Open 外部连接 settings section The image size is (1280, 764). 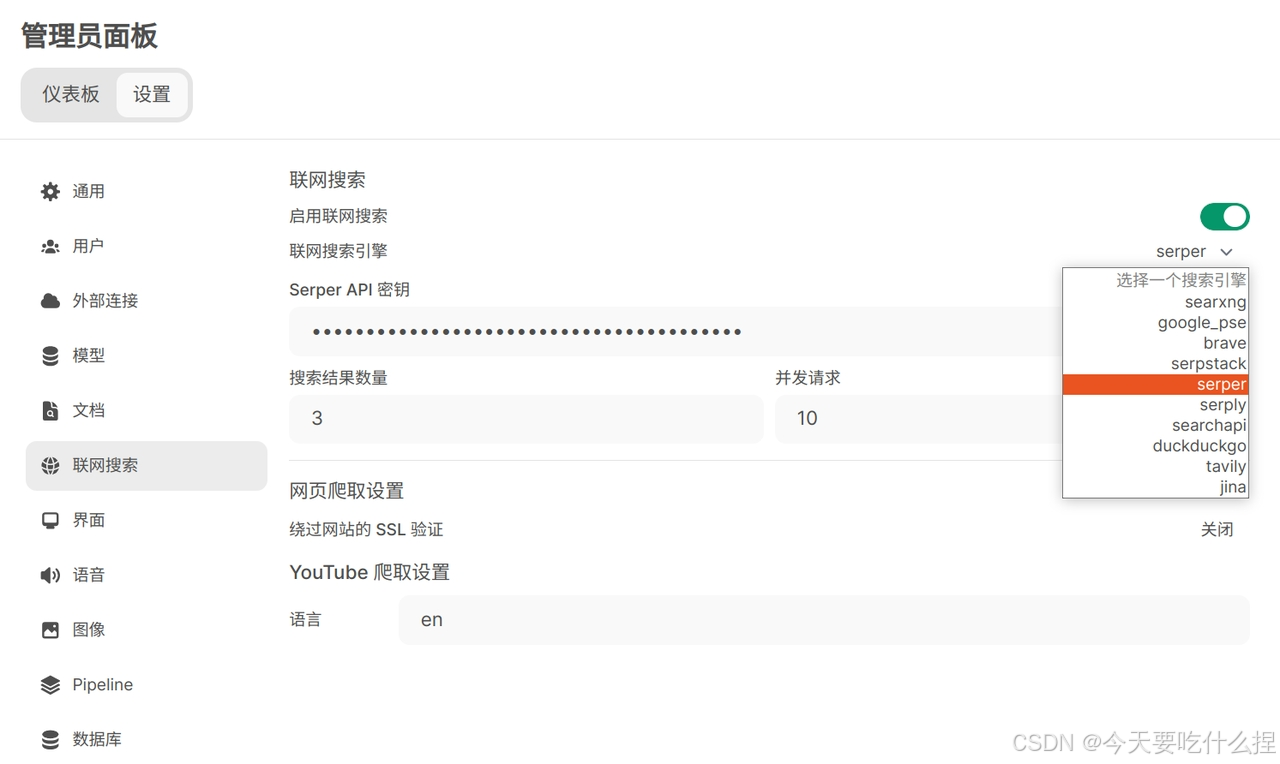coord(146,301)
